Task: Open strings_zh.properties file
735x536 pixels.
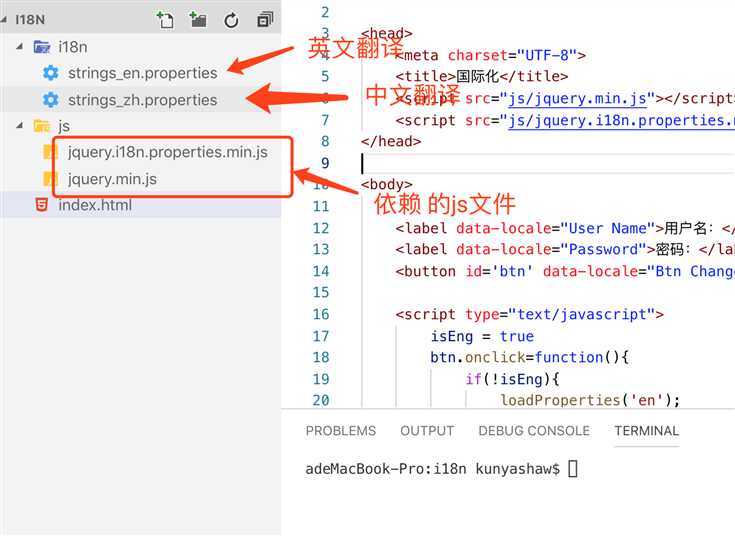Action: pyautogui.click(x=142, y=100)
